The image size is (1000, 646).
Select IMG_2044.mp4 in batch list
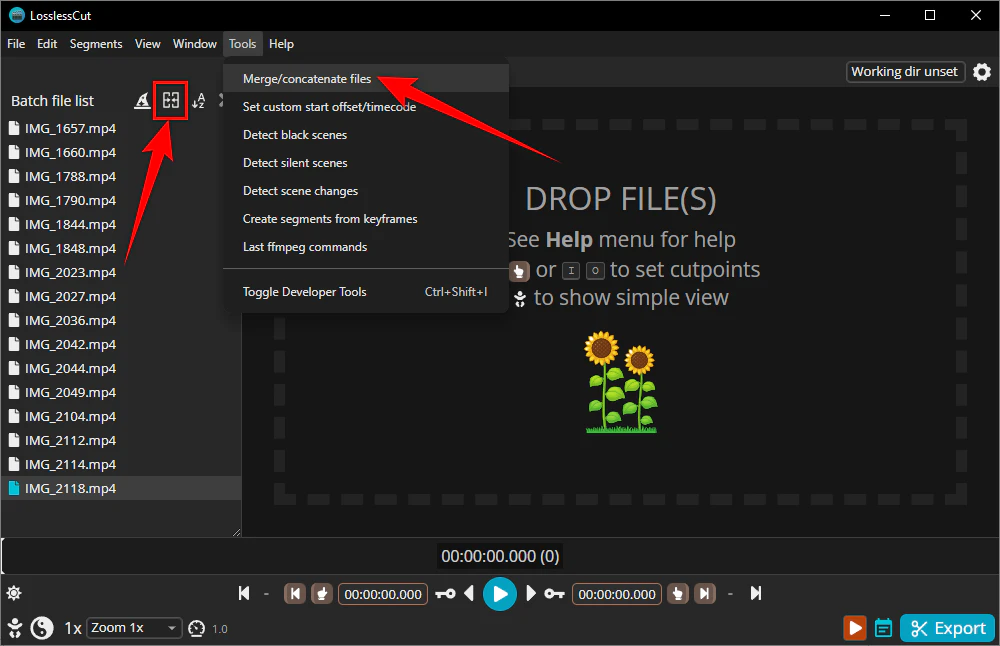(x=121, y=369)
